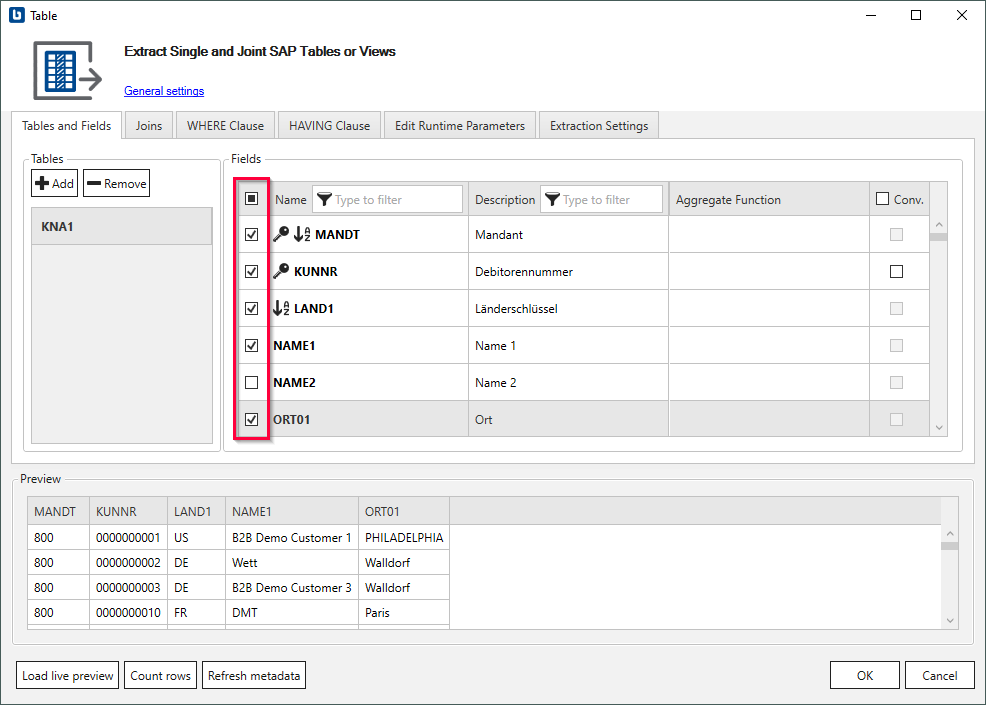Click 'Debitorennummer' description cell
This screenshot has width=986, height=705.
568,272
